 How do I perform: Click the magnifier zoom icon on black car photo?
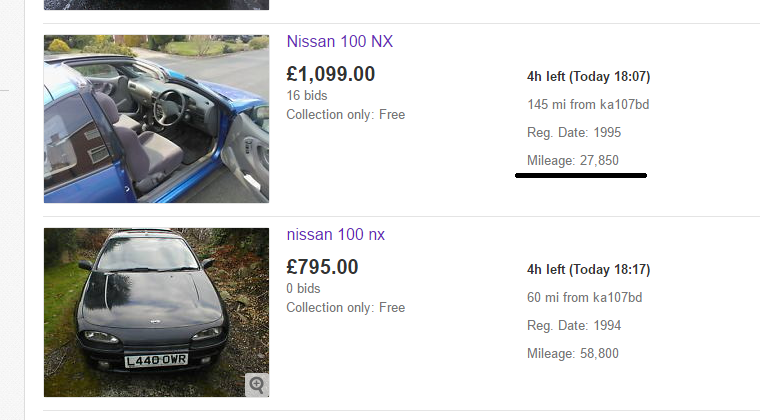tap(257, 385)
